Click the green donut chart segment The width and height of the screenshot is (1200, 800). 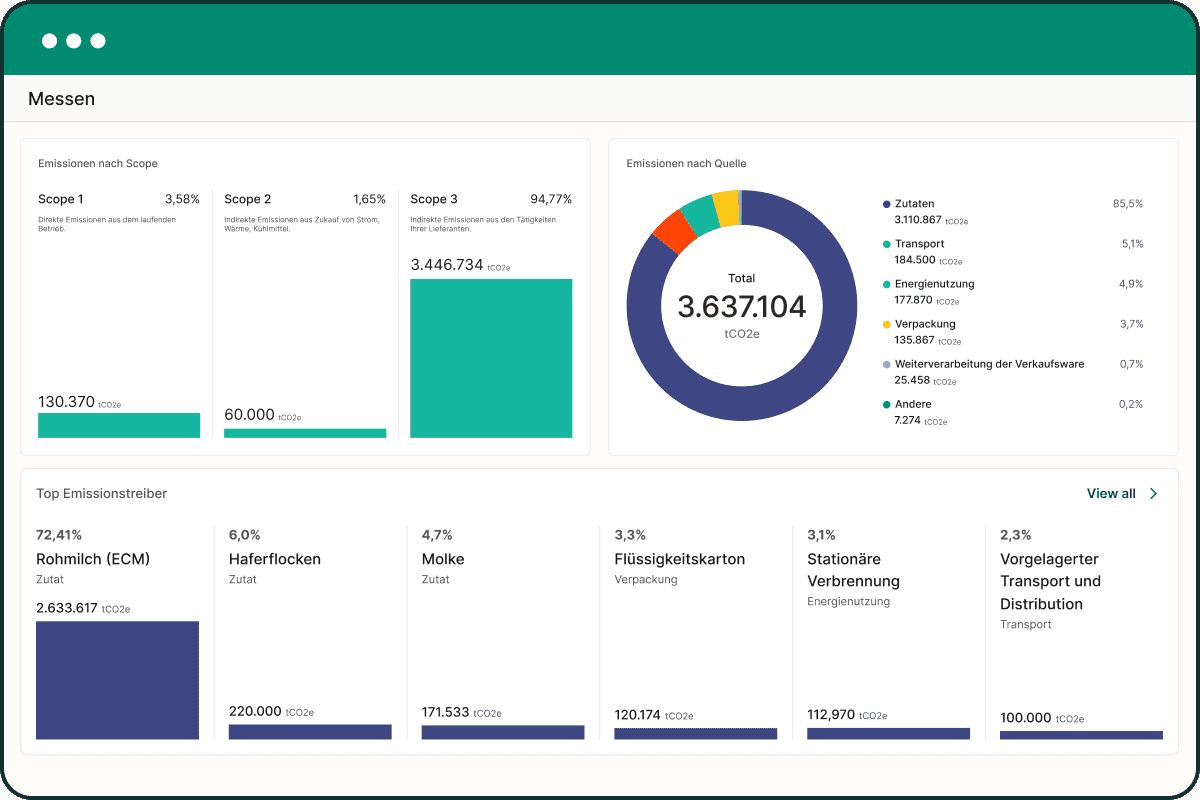coord(699,215)
